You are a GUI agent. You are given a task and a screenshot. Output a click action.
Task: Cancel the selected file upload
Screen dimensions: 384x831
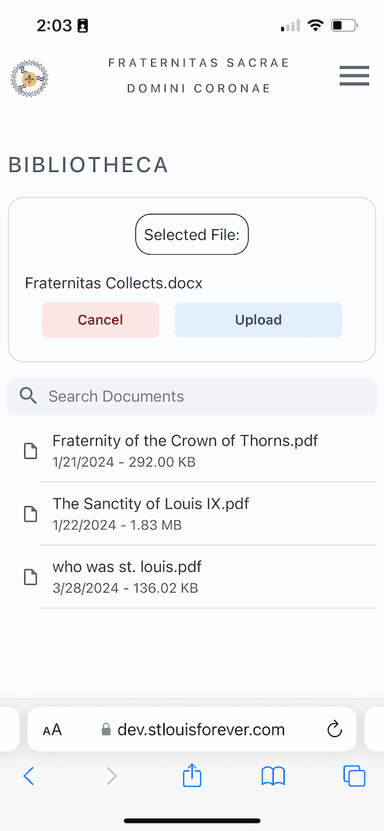(x=101, y=320)
